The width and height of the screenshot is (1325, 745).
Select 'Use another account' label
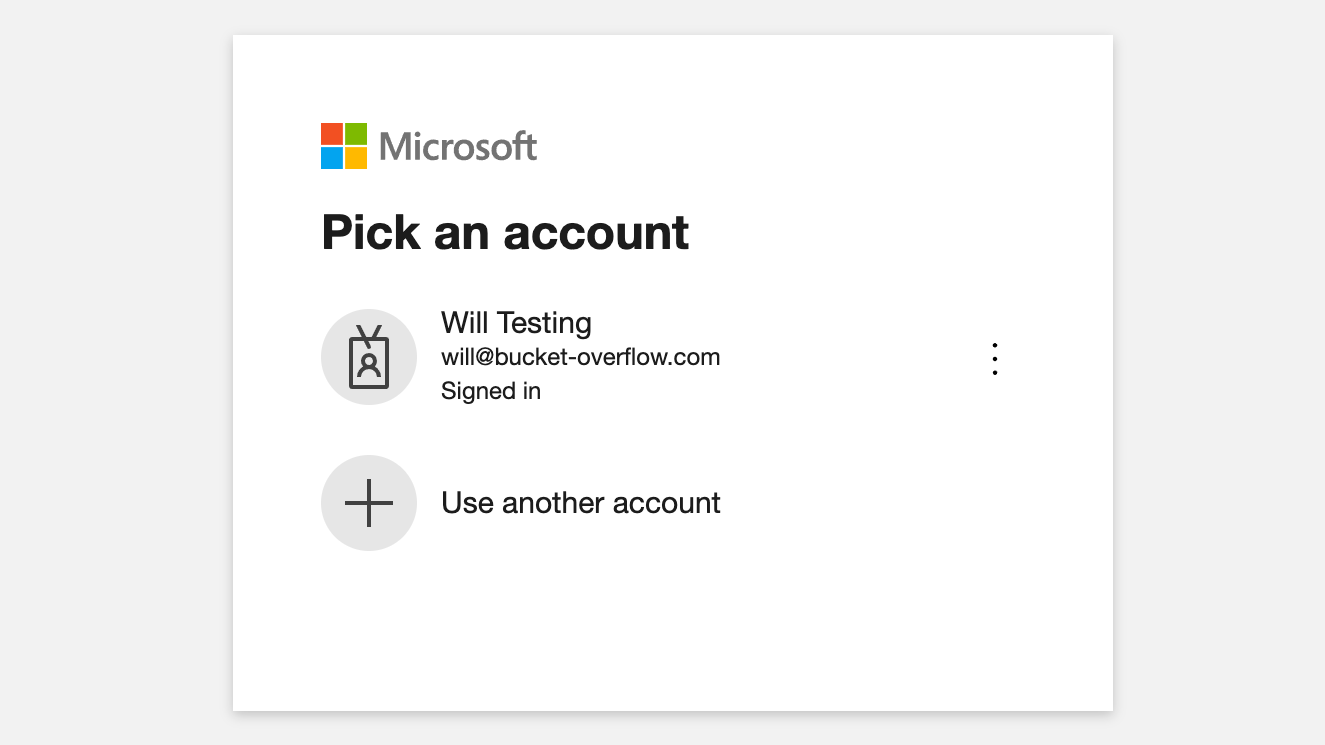pos(580,502)
